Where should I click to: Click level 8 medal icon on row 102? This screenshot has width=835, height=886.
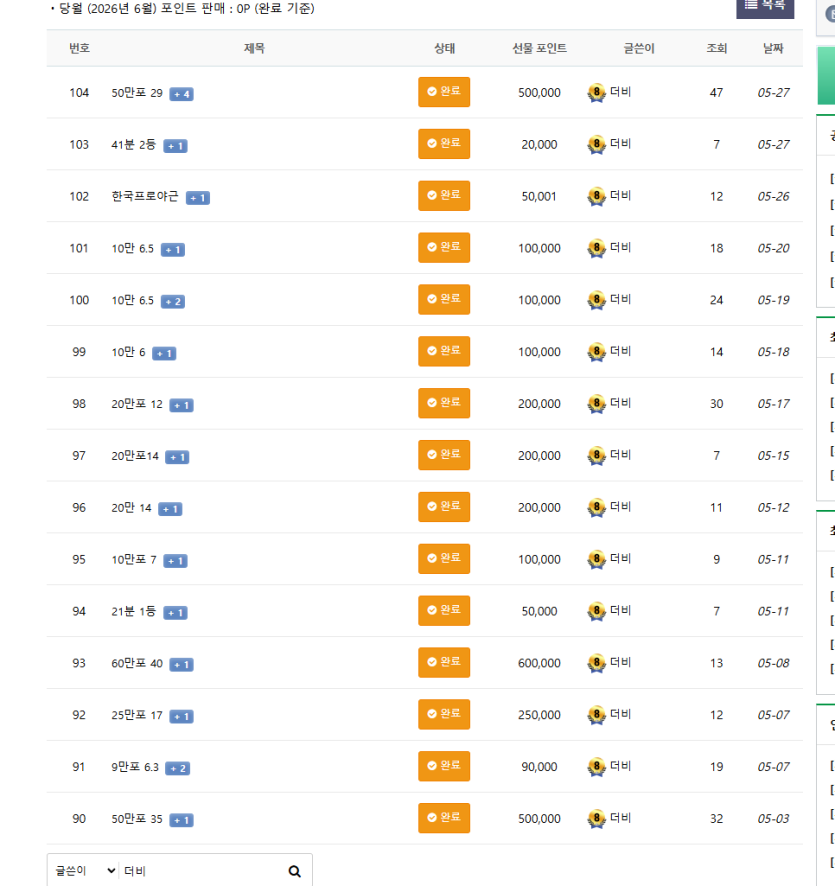597,197
